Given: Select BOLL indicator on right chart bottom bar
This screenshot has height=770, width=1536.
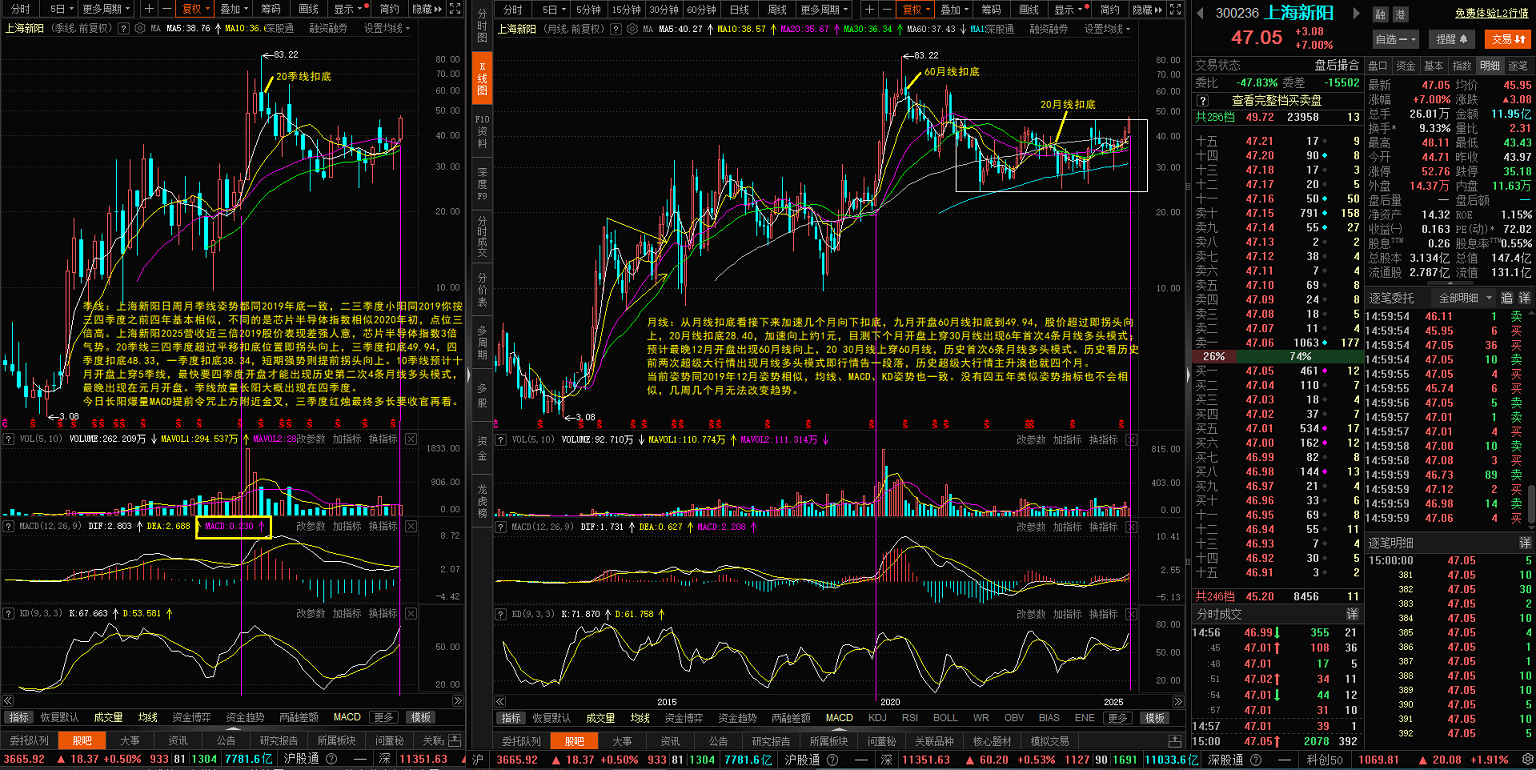Looking at the screenshot, I should pyautogui.click(x=945, y=718).
